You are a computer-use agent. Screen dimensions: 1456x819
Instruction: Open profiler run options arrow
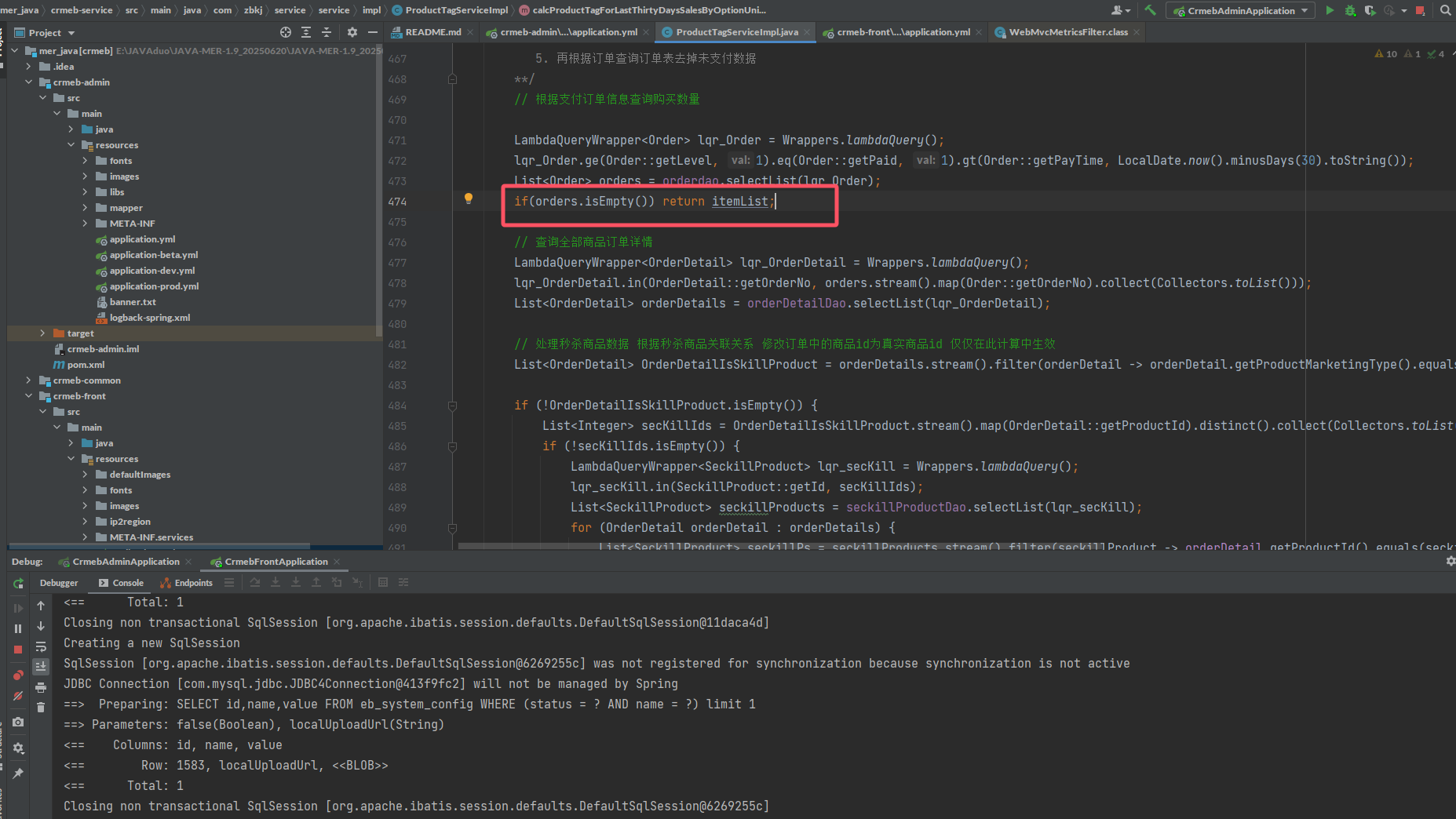[1404, 10]
